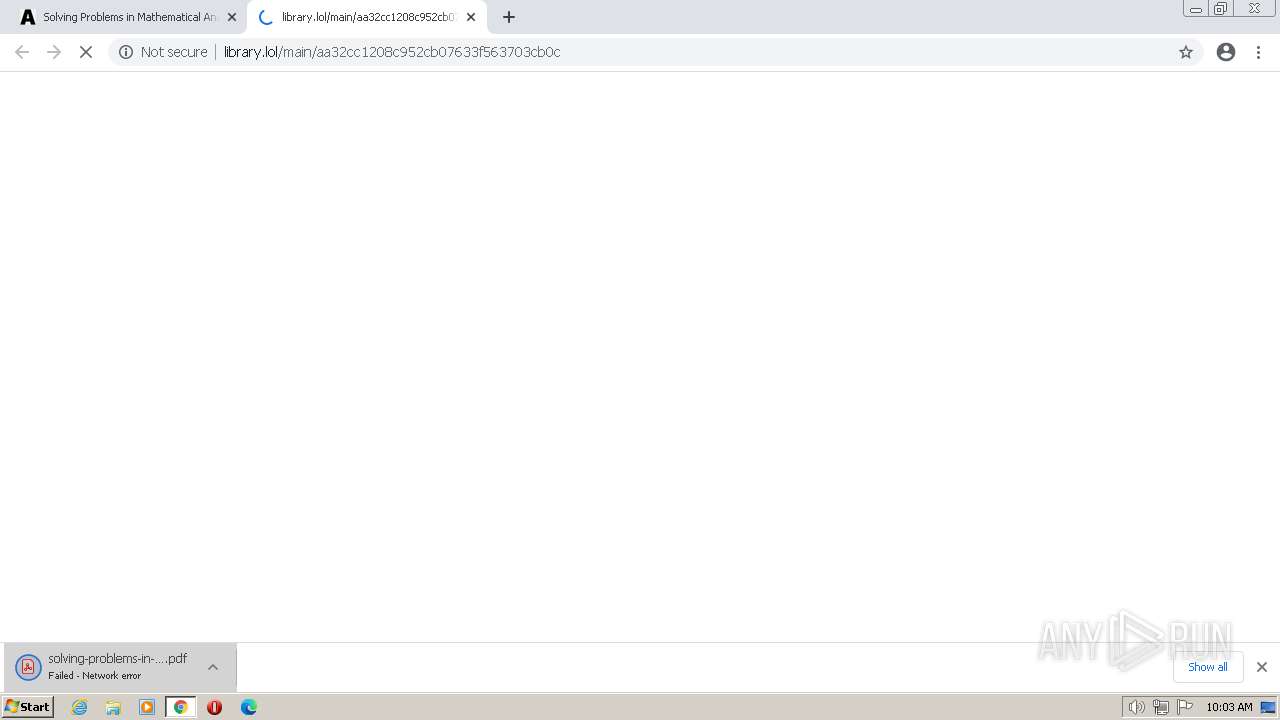Close the downloads bar
This screenshot has width=1280, height=720.
(x=1262, y=667)
